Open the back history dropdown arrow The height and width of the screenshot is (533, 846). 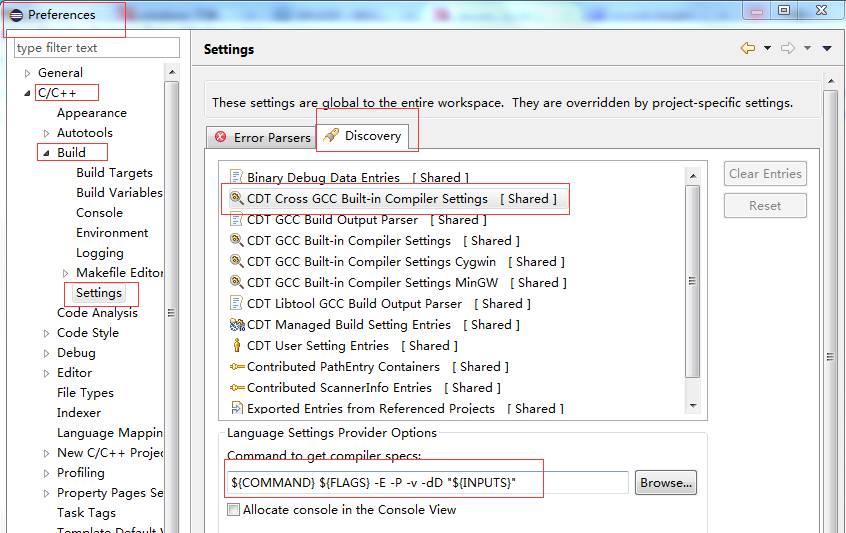tap(767, 48)
